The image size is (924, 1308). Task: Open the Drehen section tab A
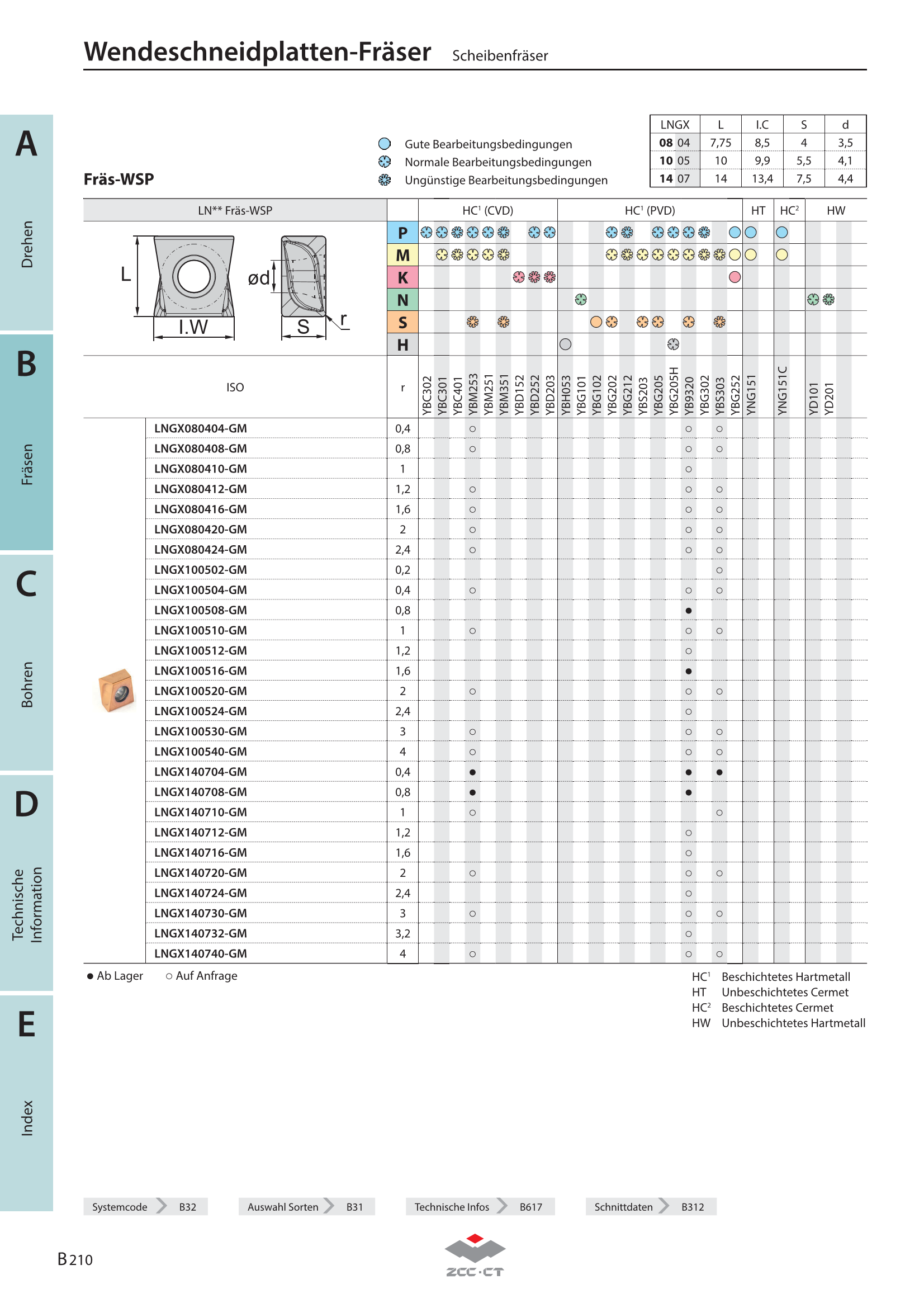tap(26, 222)
